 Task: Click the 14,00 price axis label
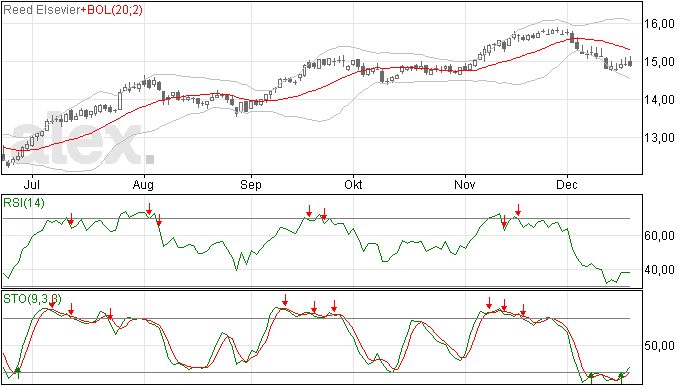(x=659, y=100)
